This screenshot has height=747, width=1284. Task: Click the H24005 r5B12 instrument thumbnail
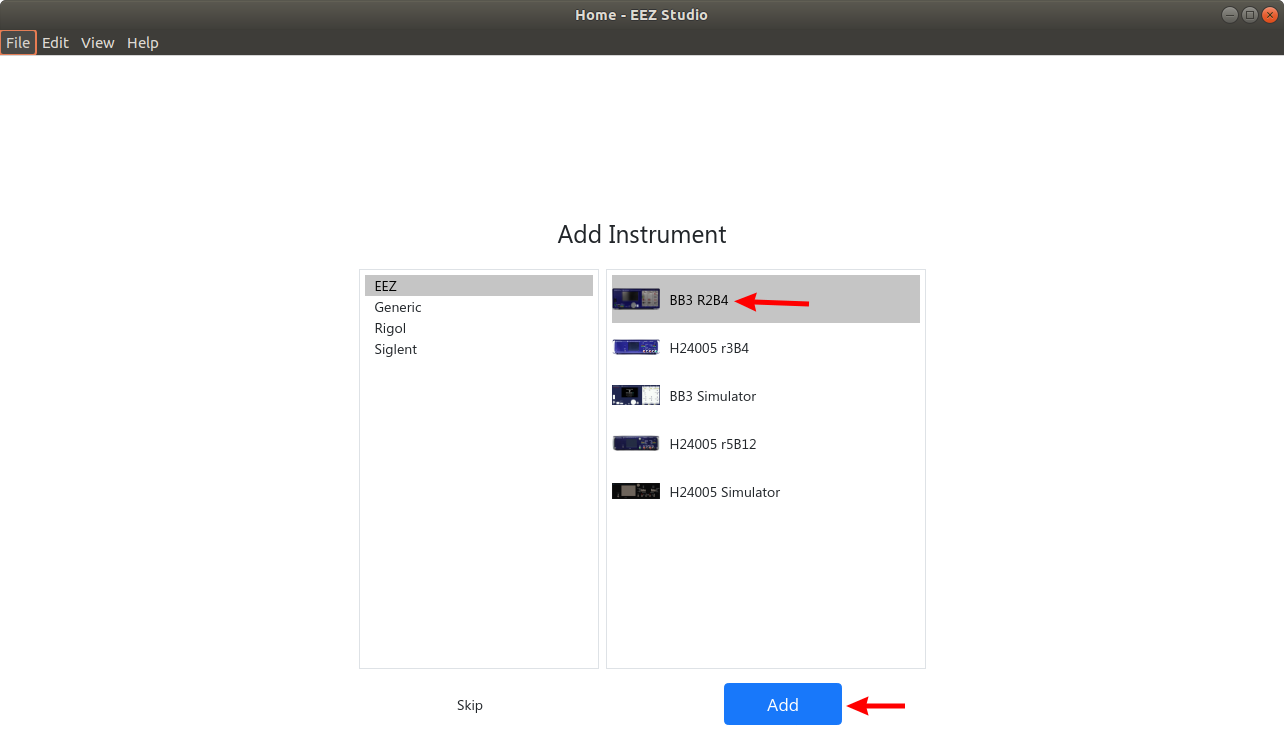(636, 443)
